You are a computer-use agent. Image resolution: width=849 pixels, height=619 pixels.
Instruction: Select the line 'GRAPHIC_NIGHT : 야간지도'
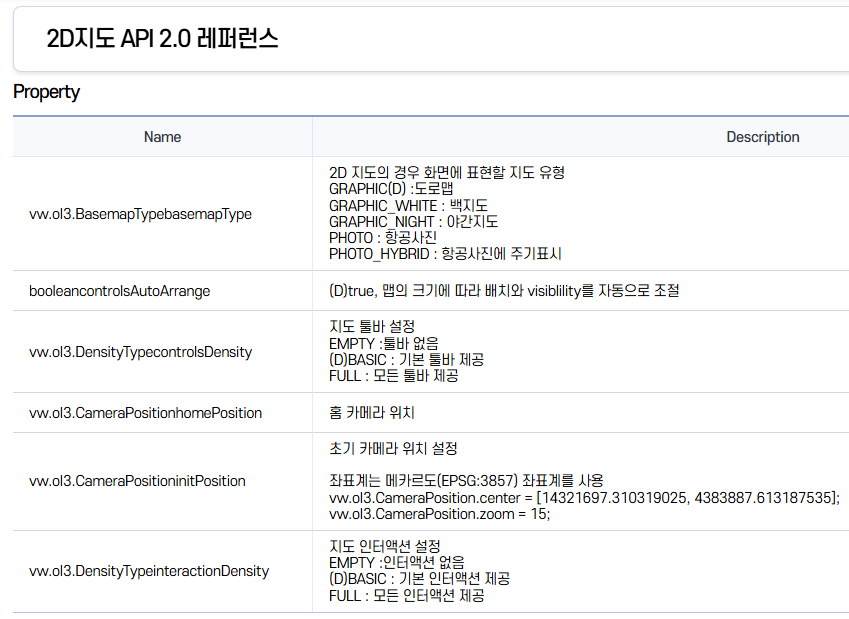coord(413,222)
